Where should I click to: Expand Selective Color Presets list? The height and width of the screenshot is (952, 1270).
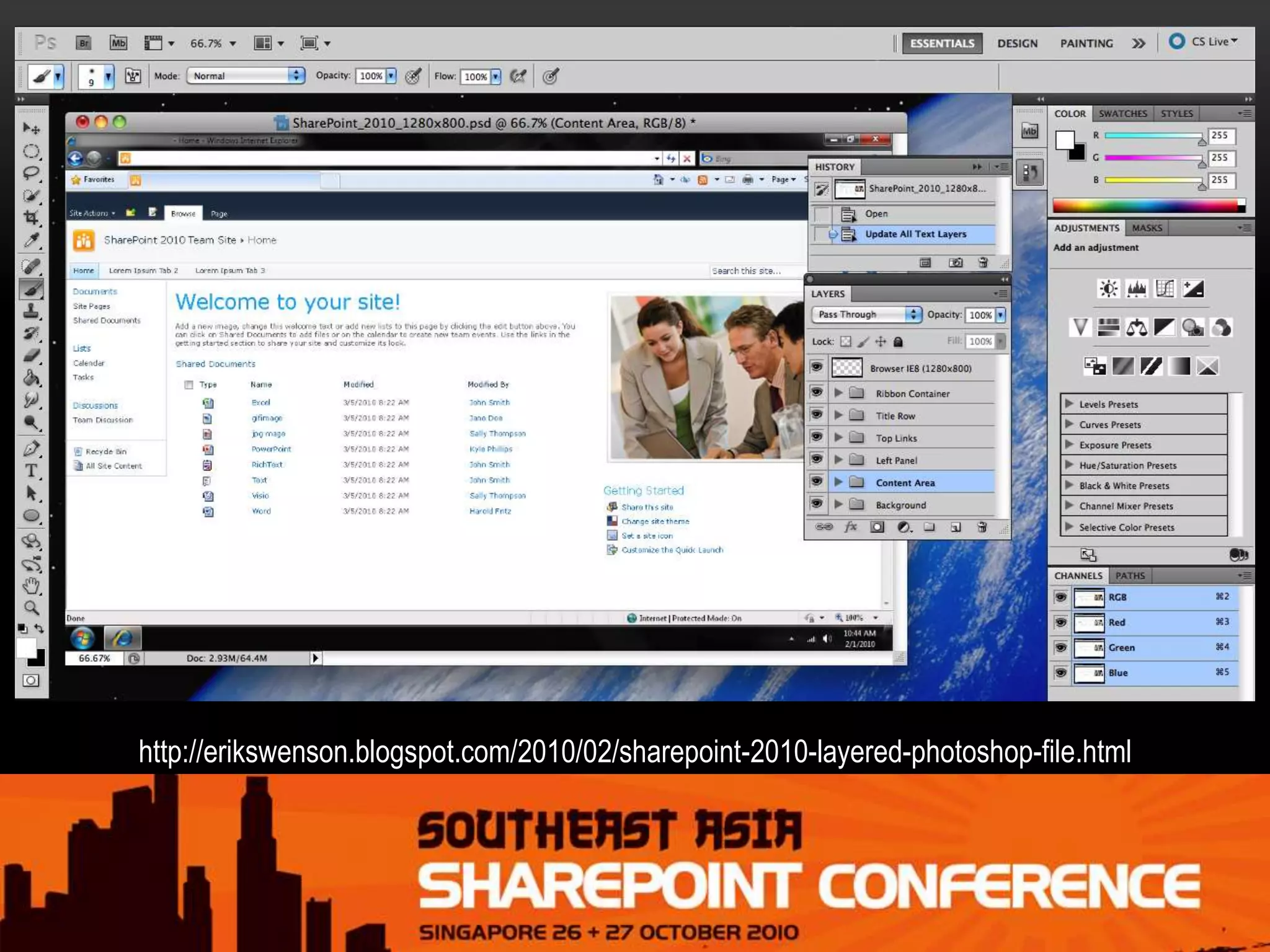tap(1069, 527)
